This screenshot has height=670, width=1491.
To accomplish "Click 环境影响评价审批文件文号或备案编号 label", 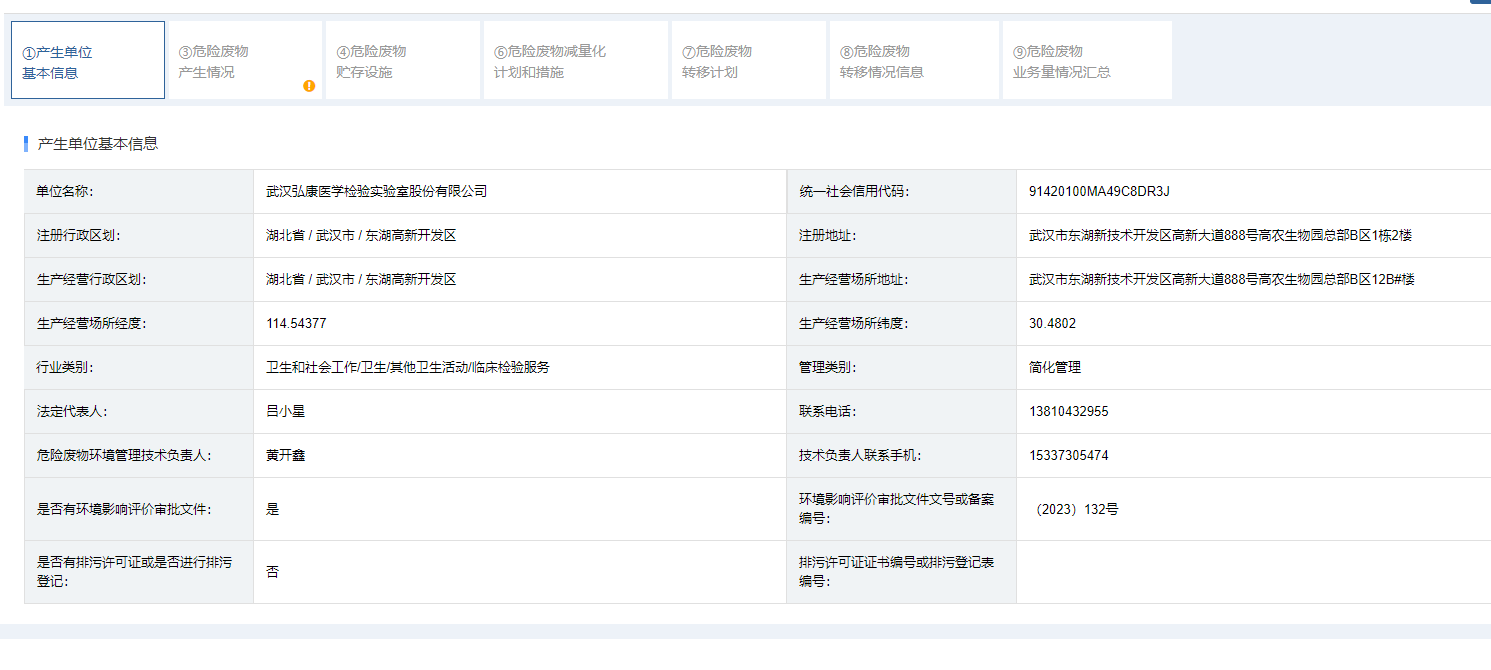I will click(x=896, y=508).
